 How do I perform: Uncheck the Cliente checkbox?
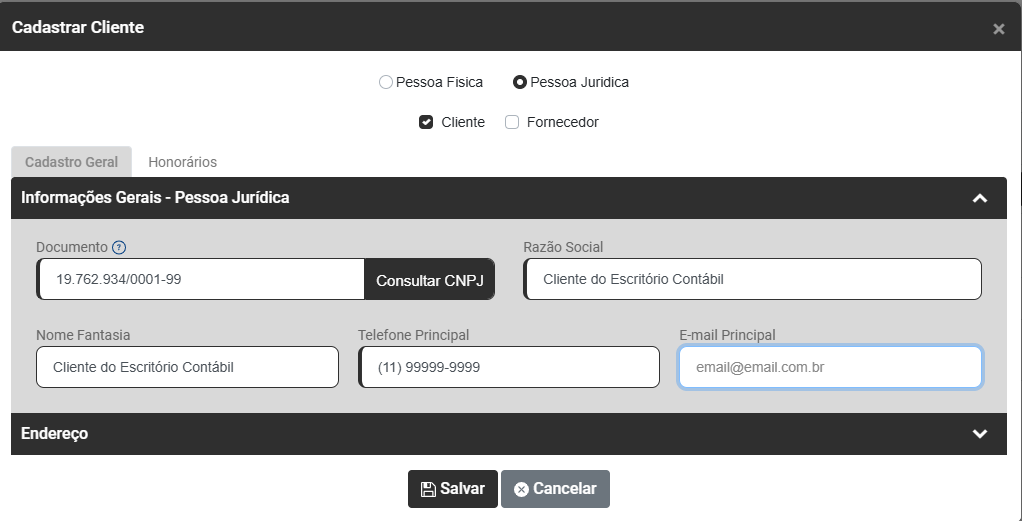pos(426,123)
